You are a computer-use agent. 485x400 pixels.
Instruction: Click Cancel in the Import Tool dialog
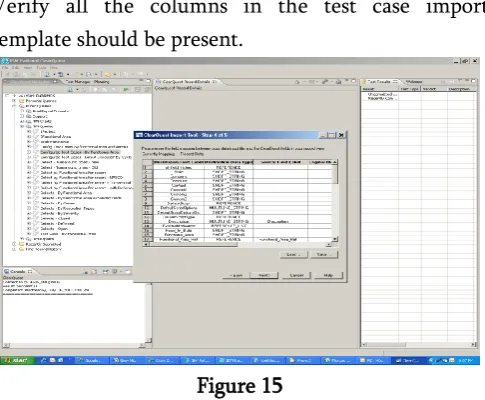(296, 275)
